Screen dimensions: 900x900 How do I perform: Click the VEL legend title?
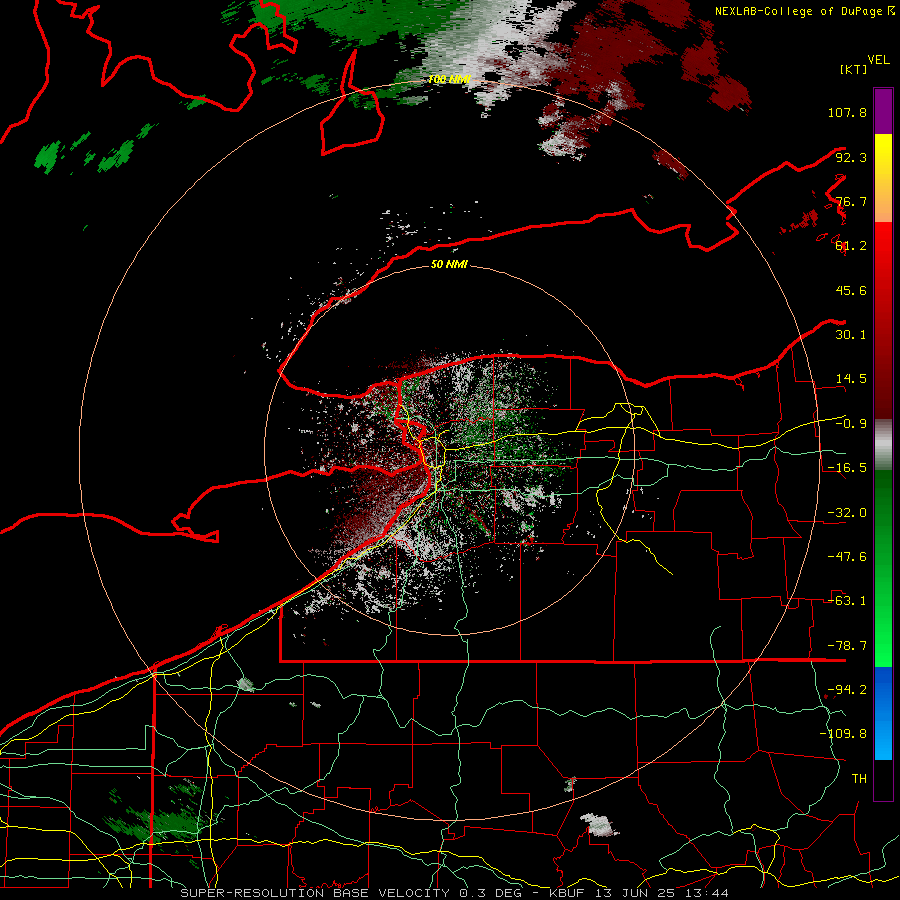point(878,60)
